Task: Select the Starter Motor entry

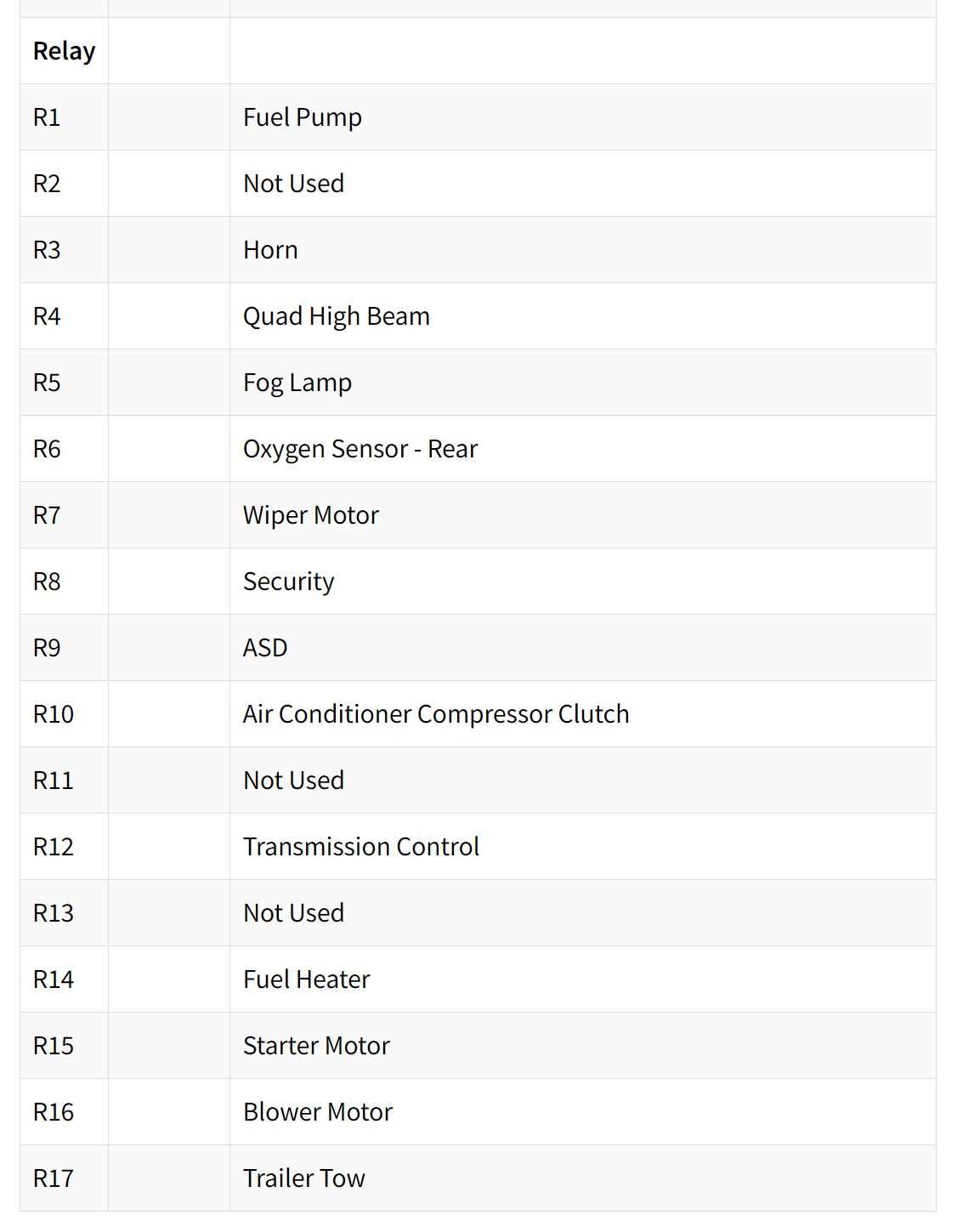Action: (x=316, y=1046)
